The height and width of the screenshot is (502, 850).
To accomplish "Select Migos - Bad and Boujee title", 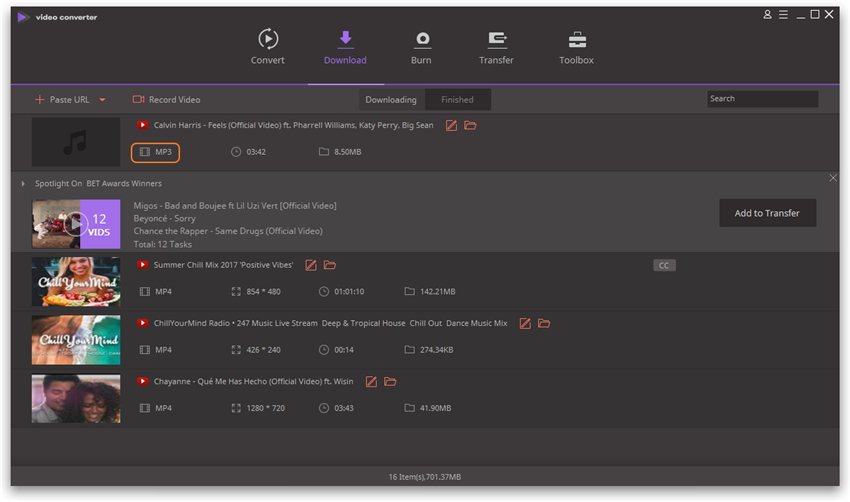I will [235, 206].
